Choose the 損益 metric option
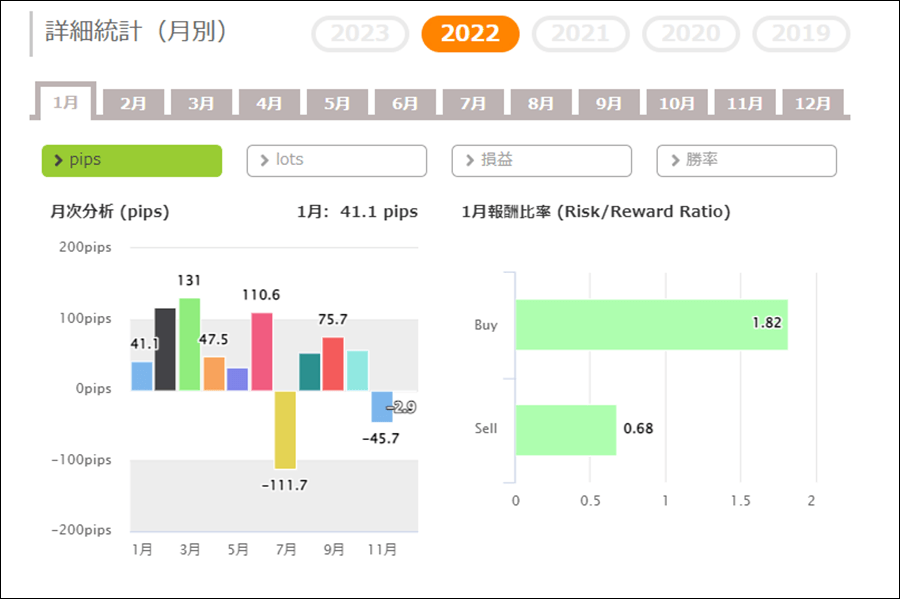 (541, 160)
